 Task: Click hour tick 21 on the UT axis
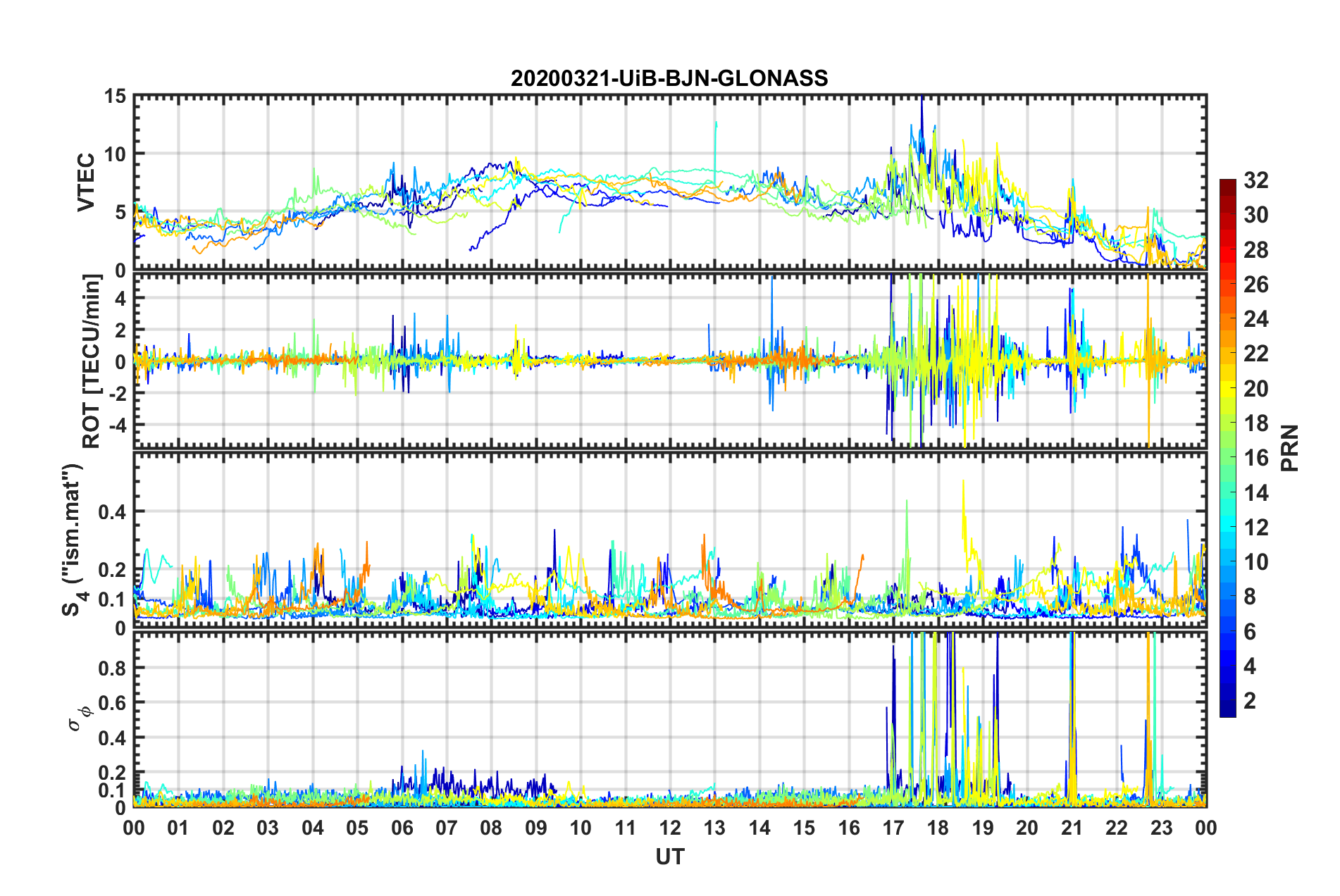(x=1072, y=828)
